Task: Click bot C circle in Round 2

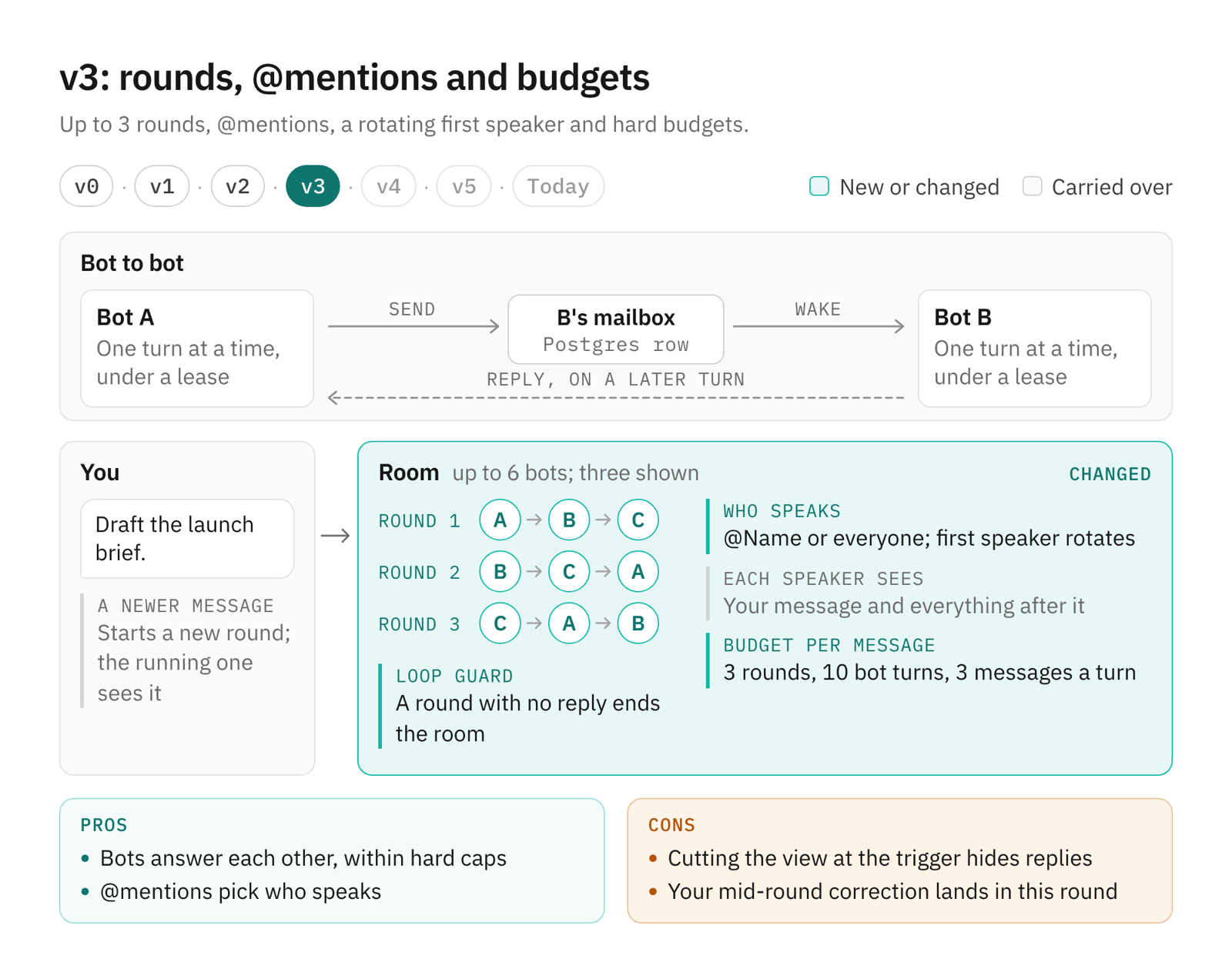Action: 569,572
